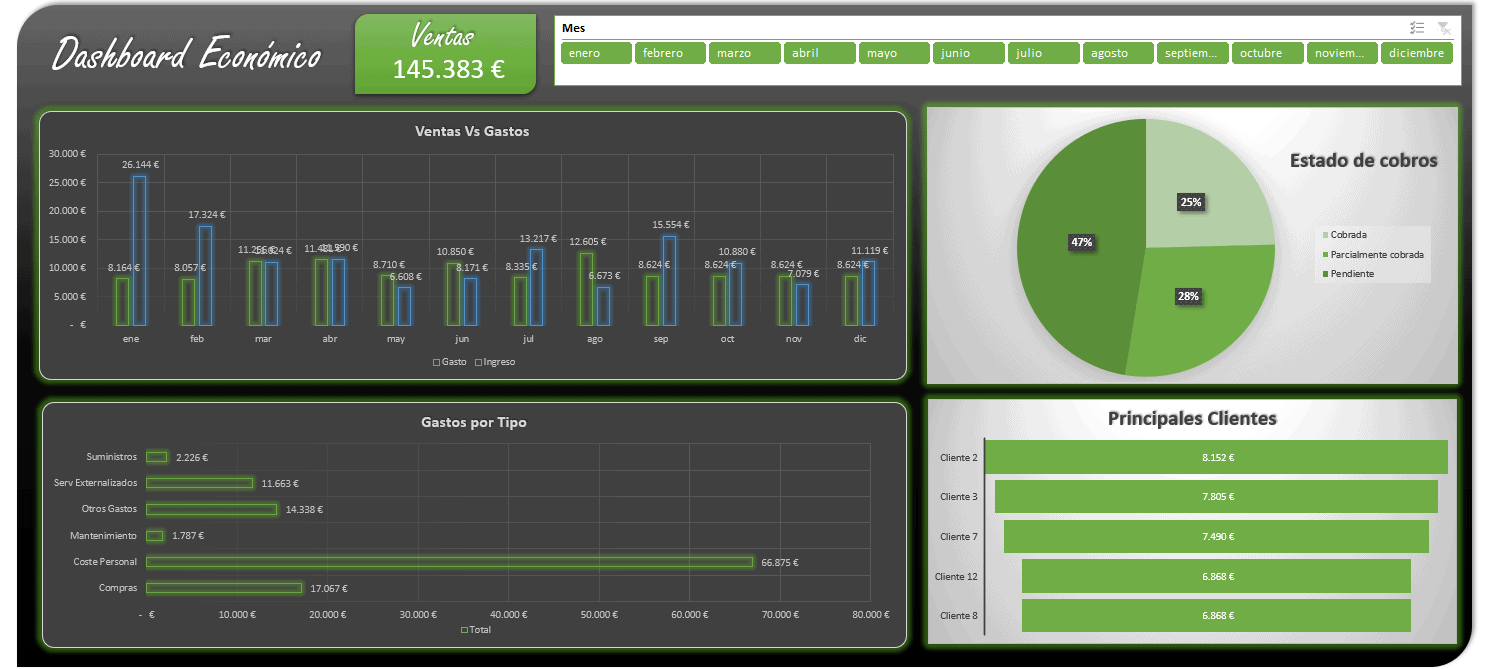Select Parcialmente cobrada legend entry
Screen dimensions: 1493x669
1372,254
